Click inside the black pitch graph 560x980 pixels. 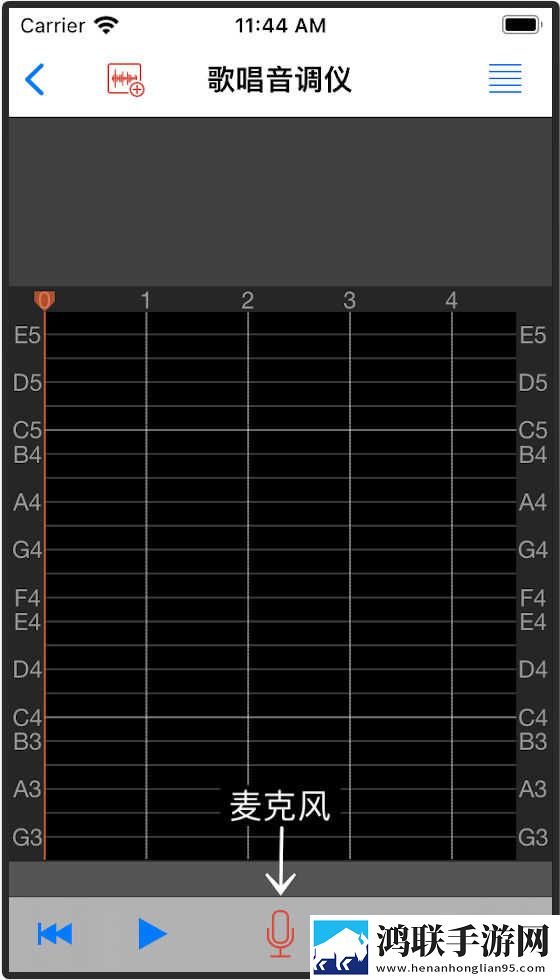(x=280, y=586)
